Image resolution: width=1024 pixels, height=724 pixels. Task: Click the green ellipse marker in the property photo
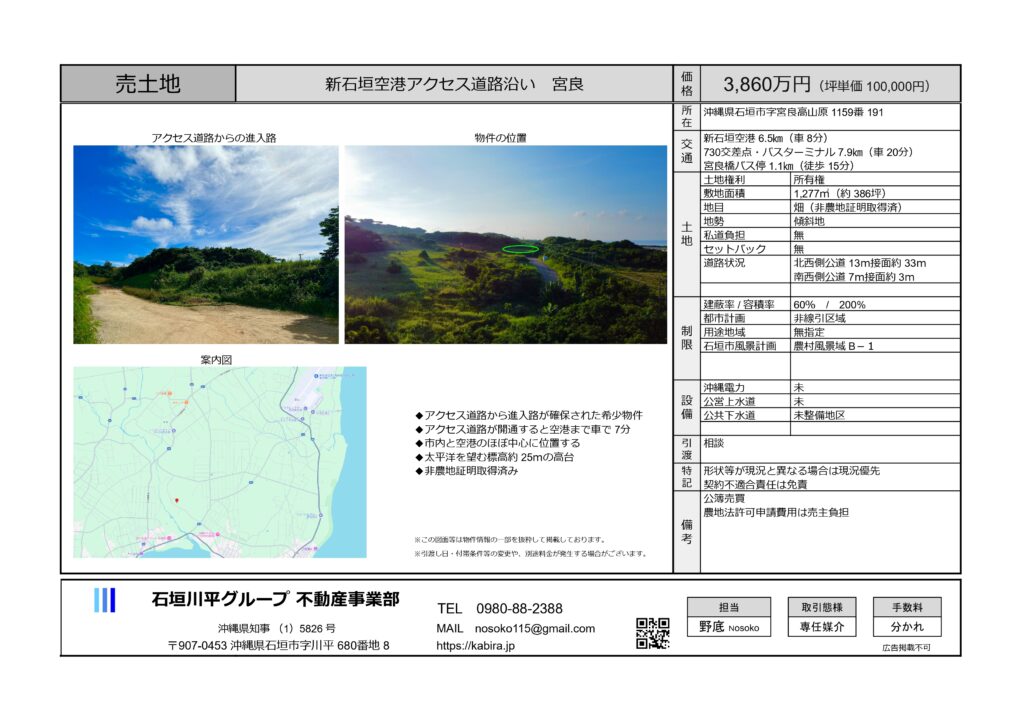pos(520,249)
